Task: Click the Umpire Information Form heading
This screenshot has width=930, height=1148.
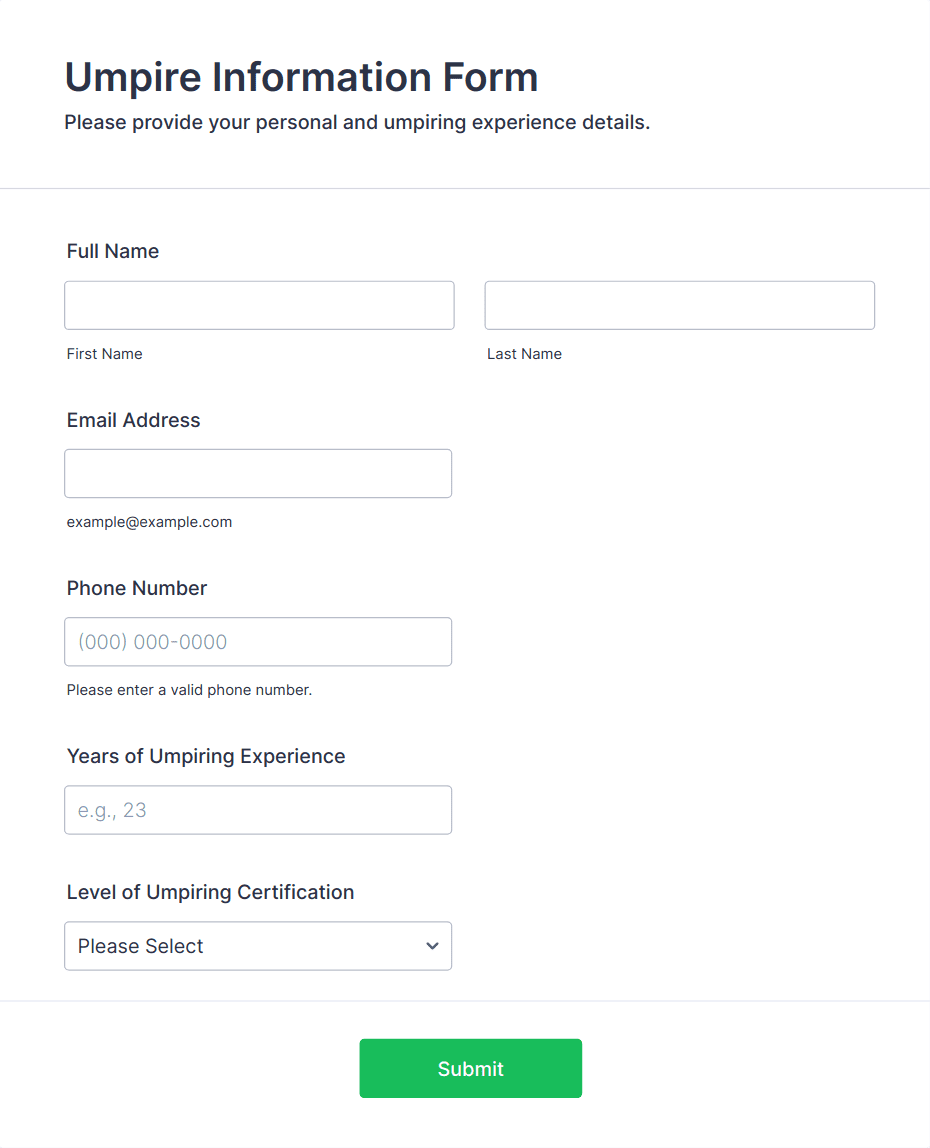Action: (x=301, y=77)
